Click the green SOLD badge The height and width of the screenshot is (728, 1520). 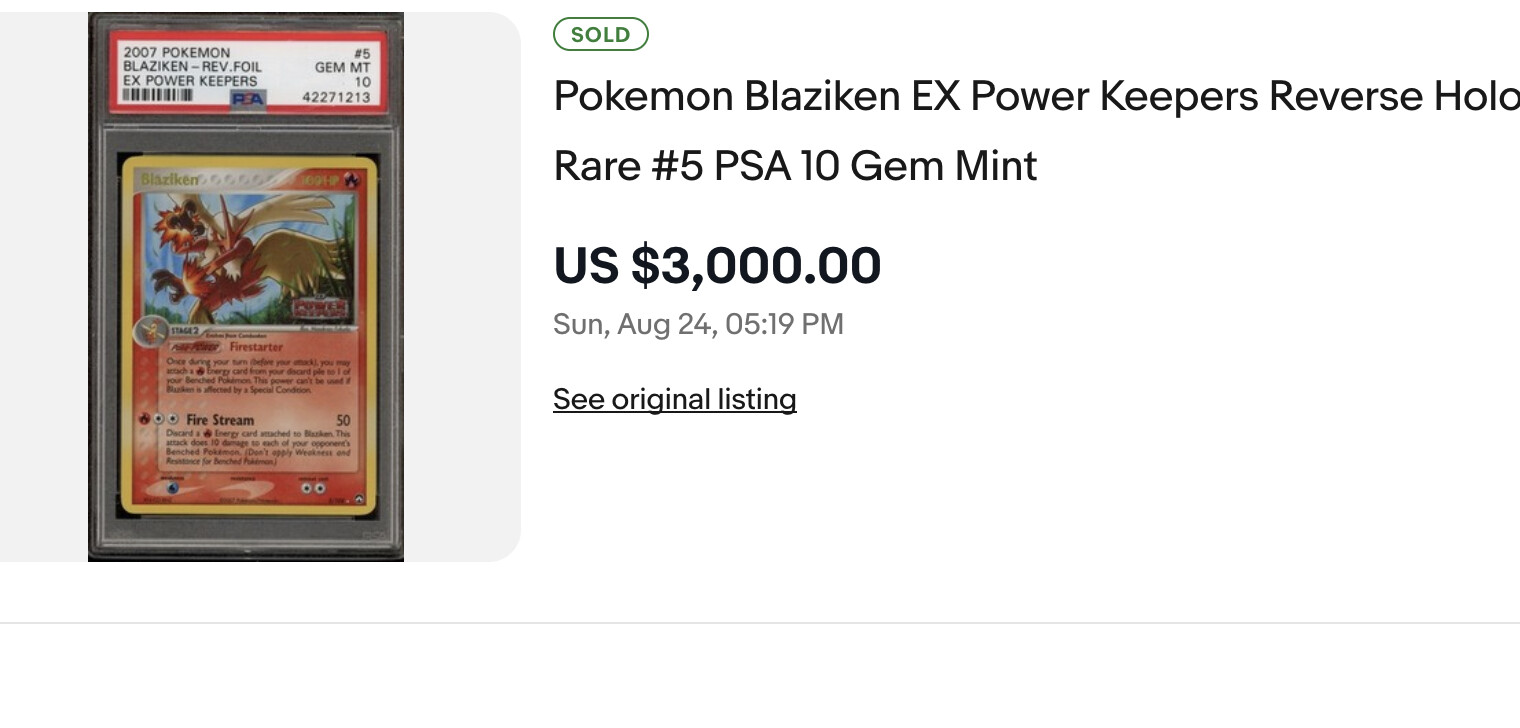(600, 35)
